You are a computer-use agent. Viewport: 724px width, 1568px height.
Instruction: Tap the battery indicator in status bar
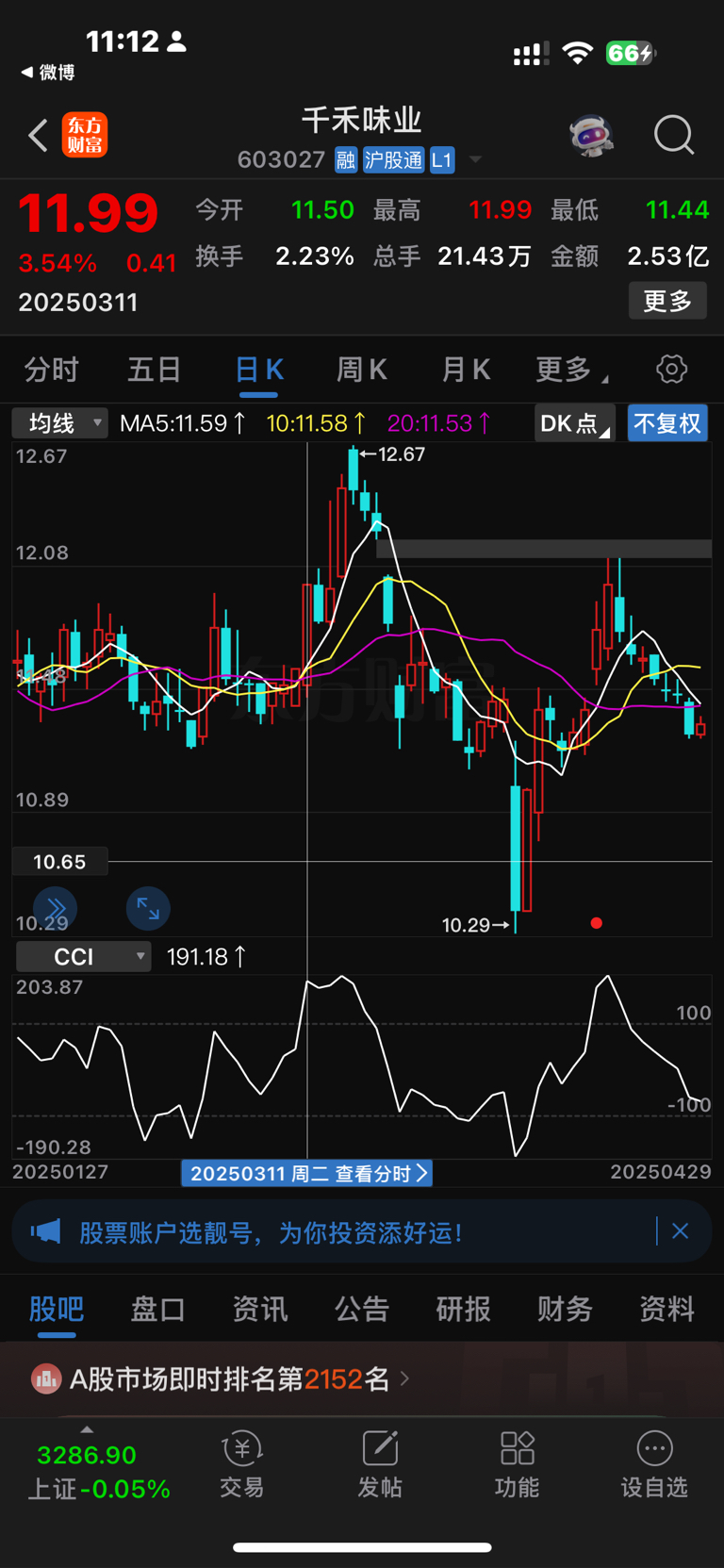click(630, 53)
